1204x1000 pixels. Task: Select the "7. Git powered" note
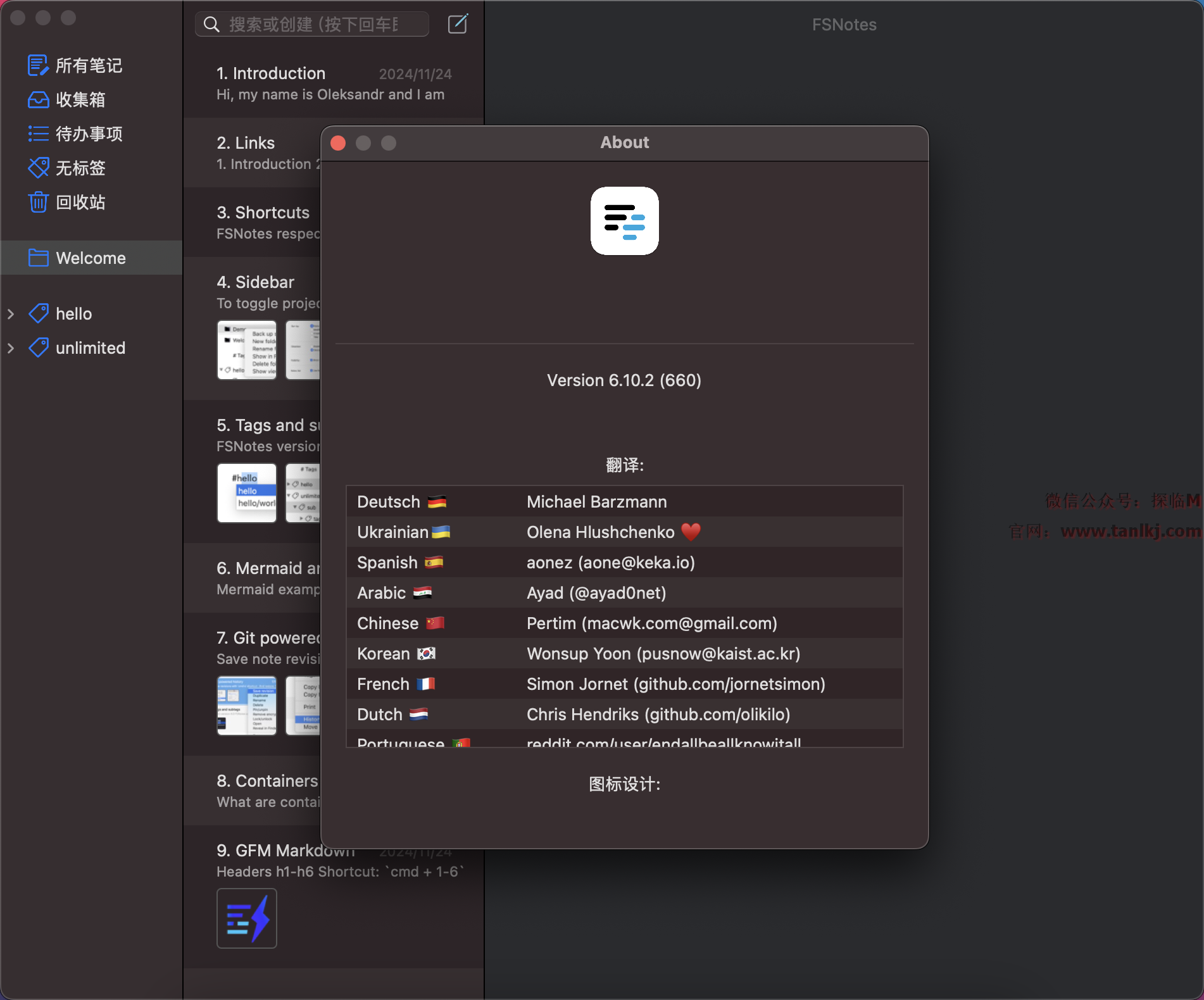click(252, 684)
